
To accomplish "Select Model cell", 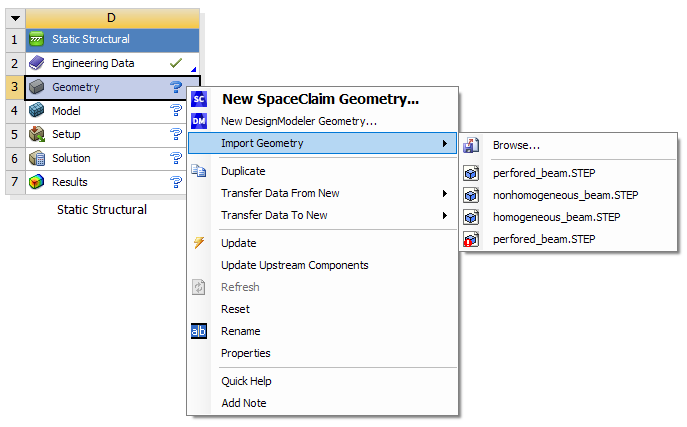I will pos(106,110).
